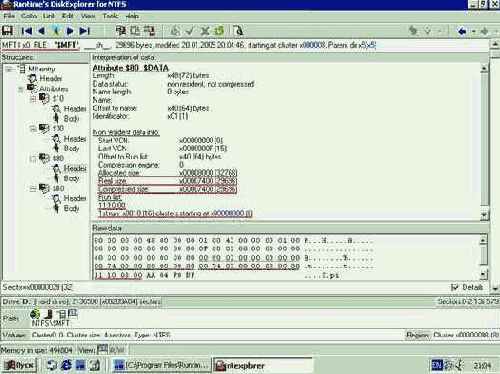The width and height of the screenshot is (500, 374).
Task: Click the drive icon in Path bar
Action: 35,314
